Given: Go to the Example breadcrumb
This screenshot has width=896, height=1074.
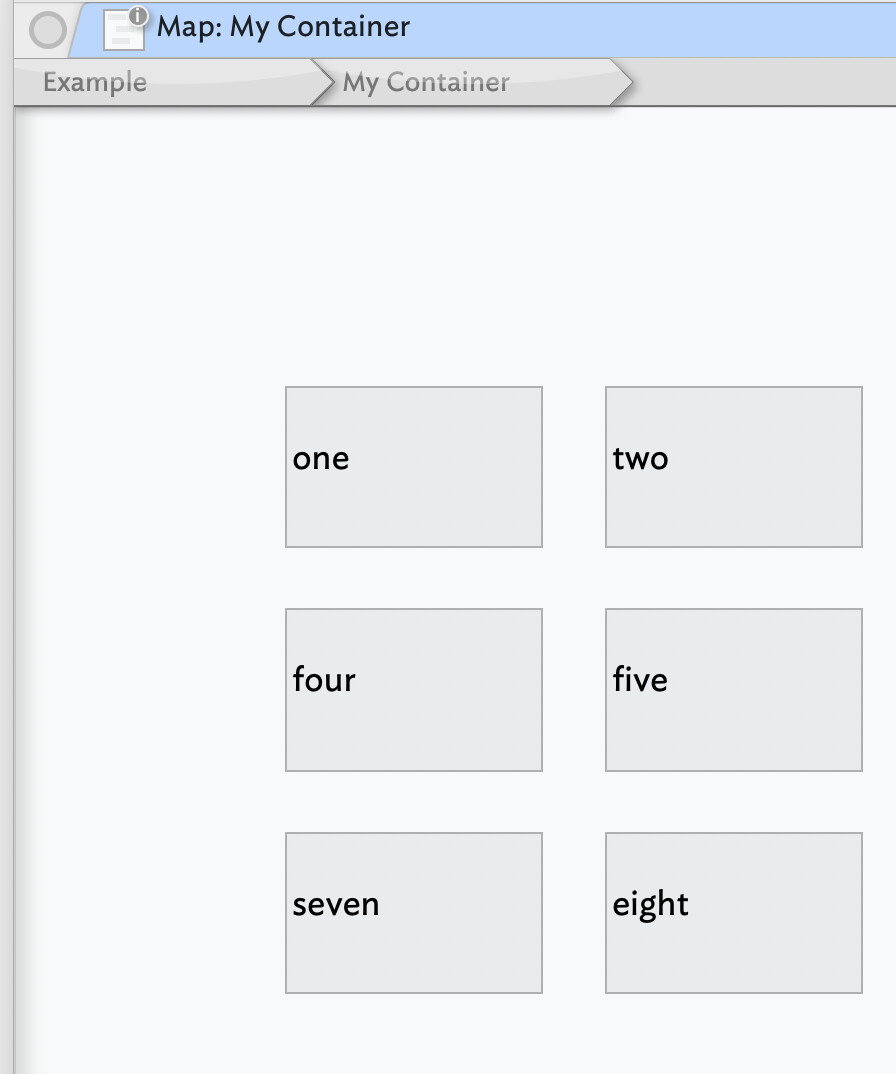Looking at the screenshot, I should tap(95, 82).
